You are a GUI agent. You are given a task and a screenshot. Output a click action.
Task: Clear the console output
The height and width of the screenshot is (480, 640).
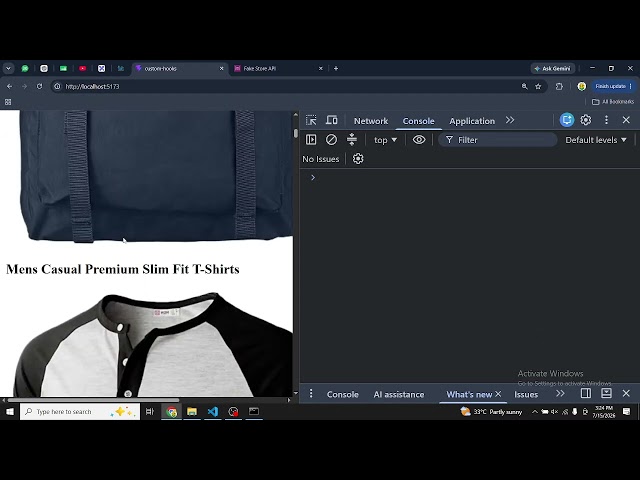coord(331,140)
